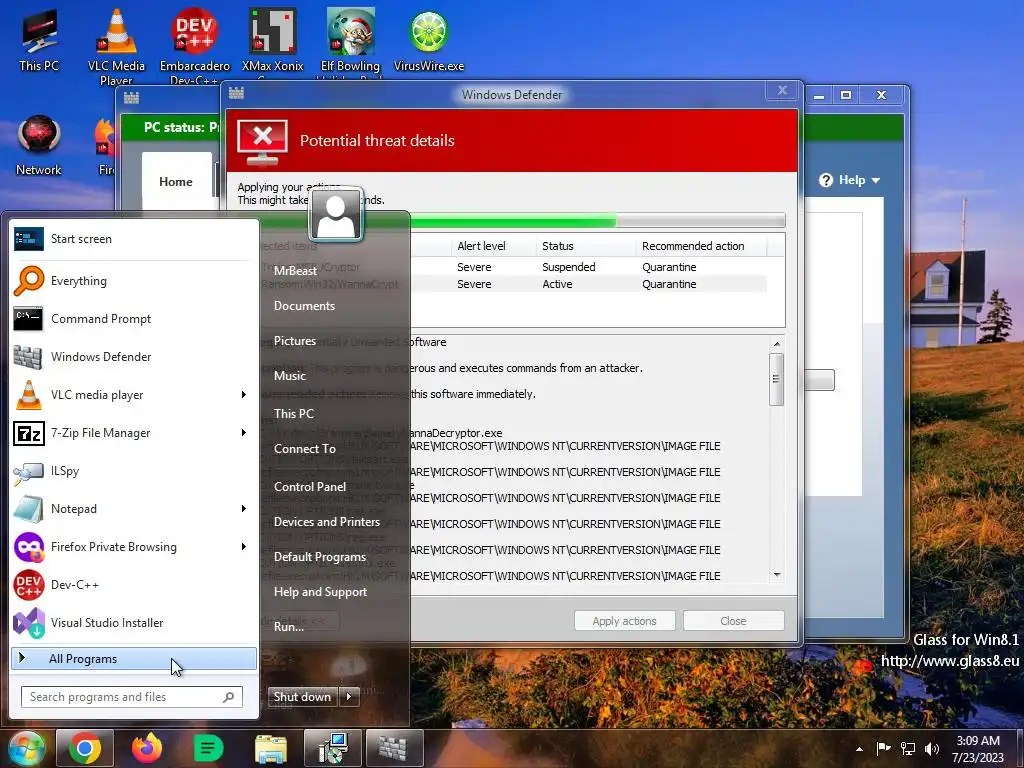
Task: Click Close in threat details dialog
Action: 733,621
